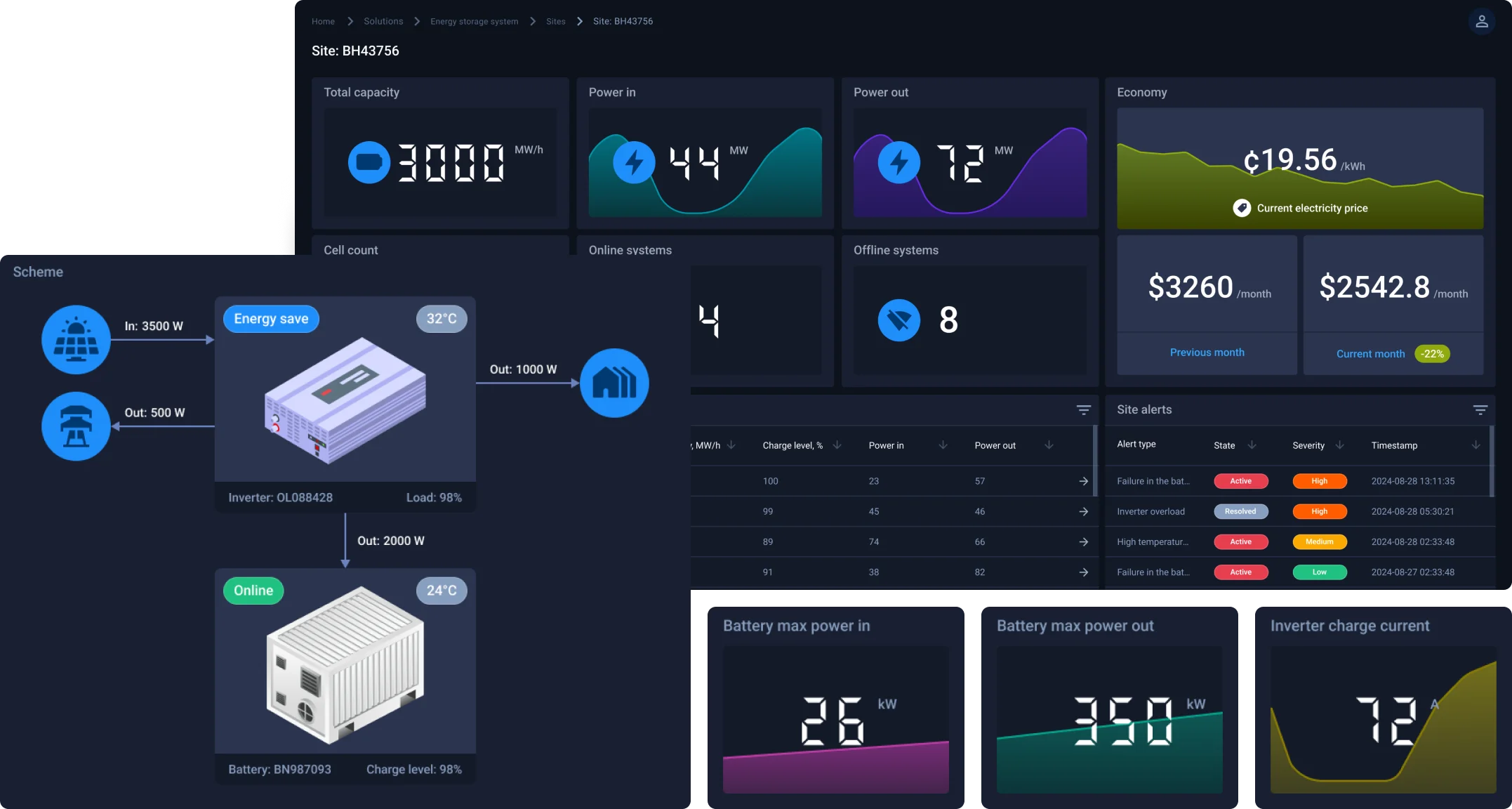Select the Current month cost card
The height and width of the screenshot is (809, 1512).
click(x=1393, y=305)
